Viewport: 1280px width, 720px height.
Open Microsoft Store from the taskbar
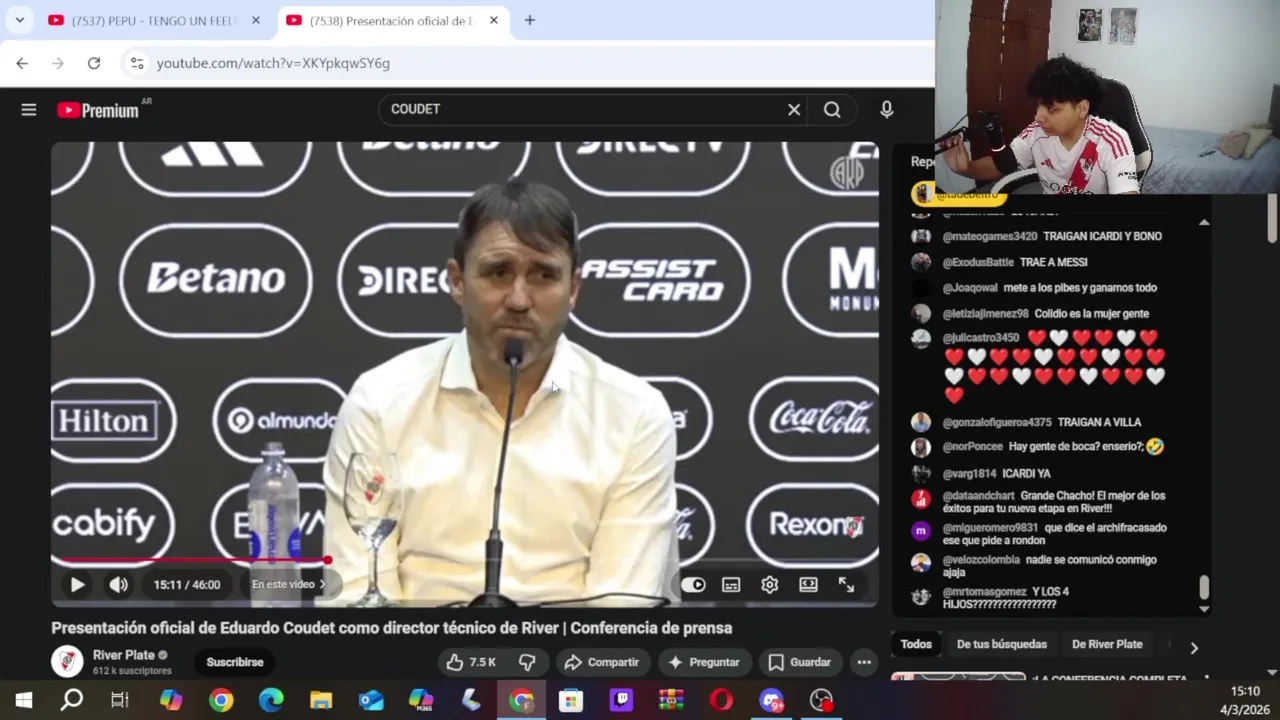click(571, 700)
